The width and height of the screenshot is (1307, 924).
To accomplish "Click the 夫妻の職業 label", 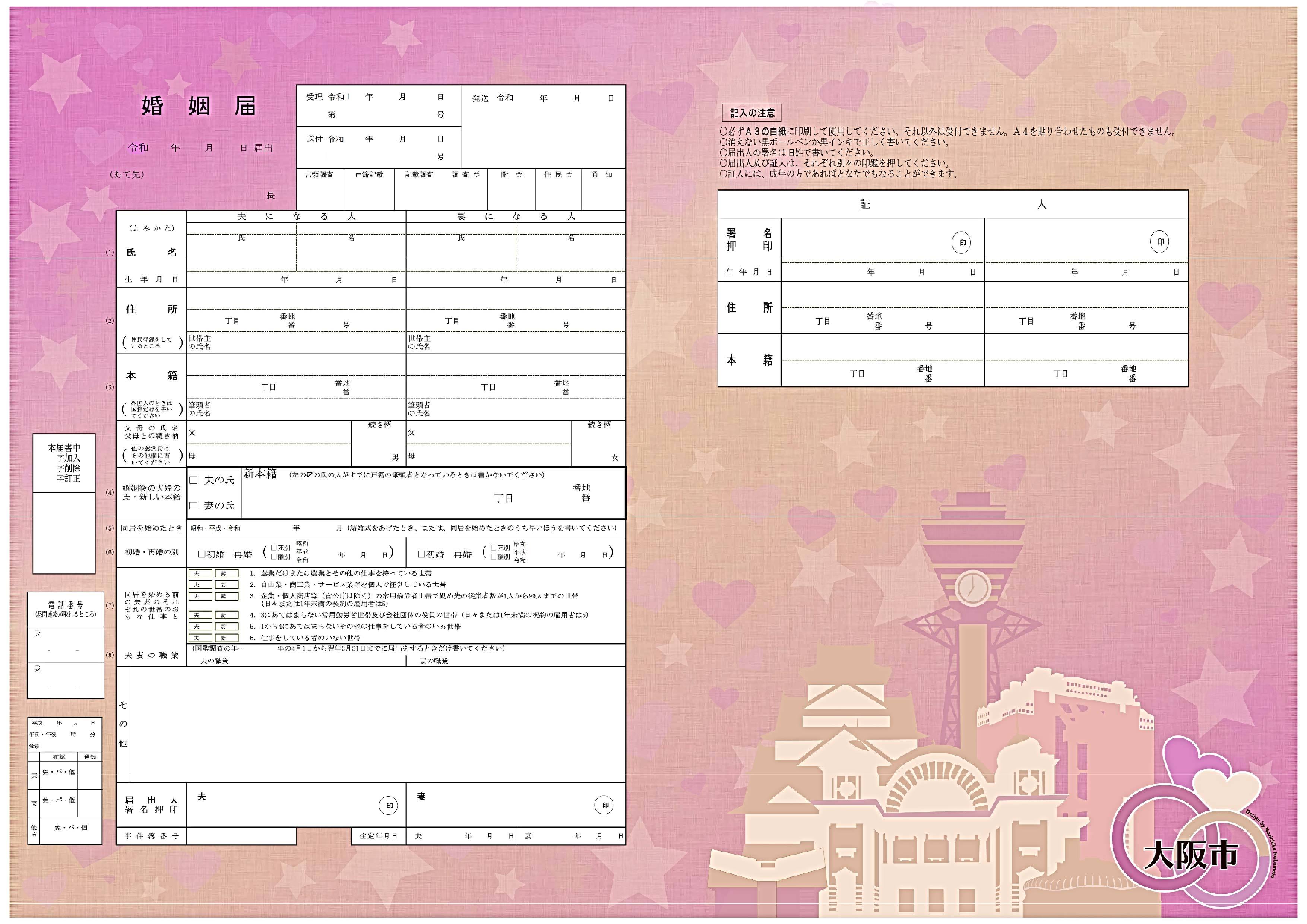I will [151, 655].
